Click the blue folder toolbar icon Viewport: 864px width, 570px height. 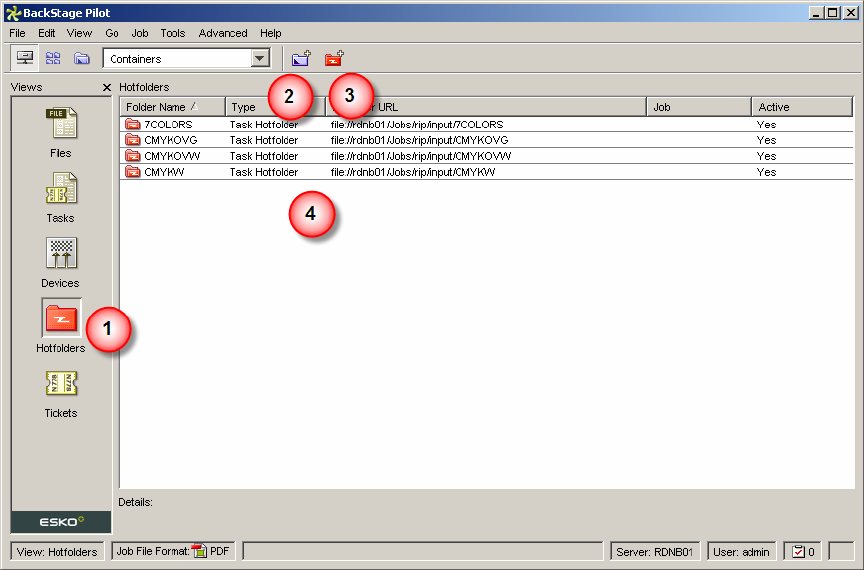pos(82,58)
